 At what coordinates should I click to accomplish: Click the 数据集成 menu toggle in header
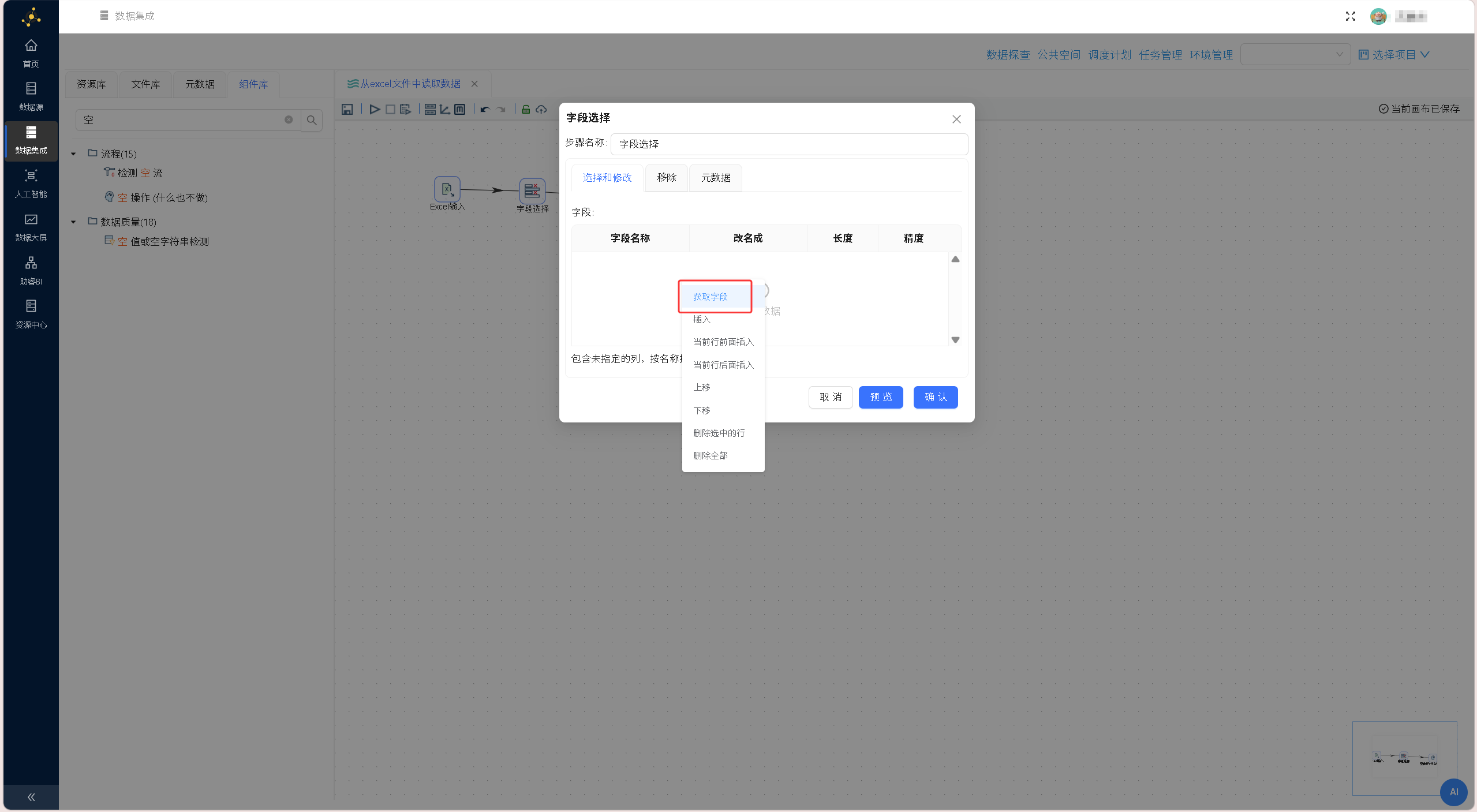coord(104,16)
